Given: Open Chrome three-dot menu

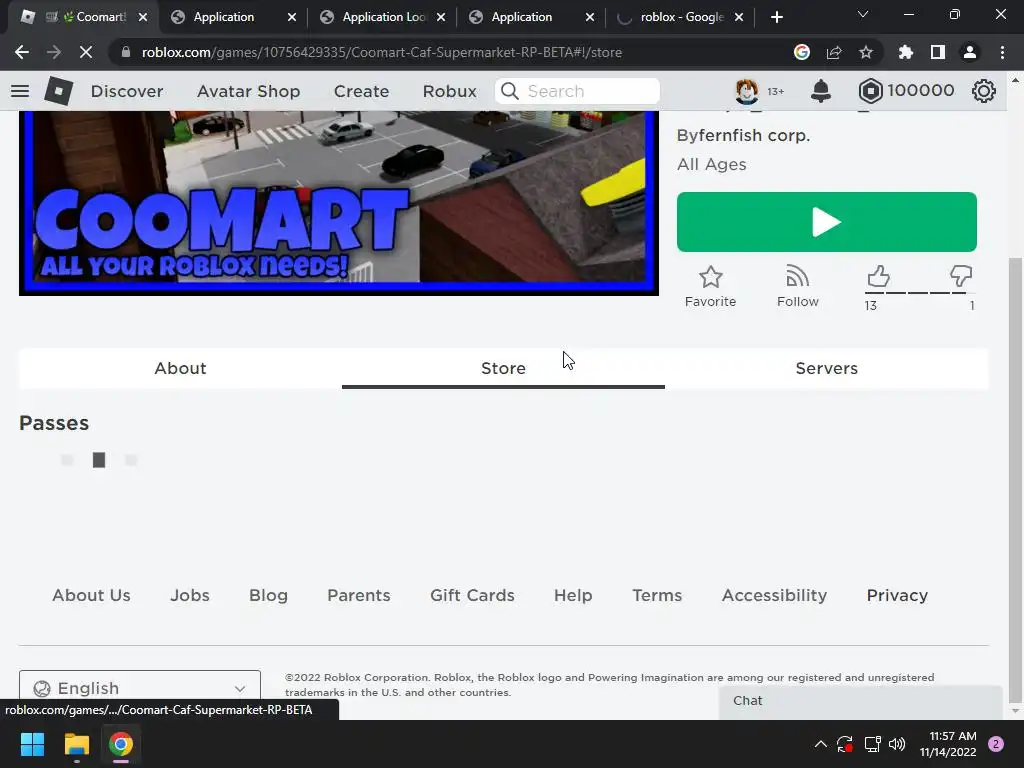Looking at the screenshot, I should [1002, 52].
